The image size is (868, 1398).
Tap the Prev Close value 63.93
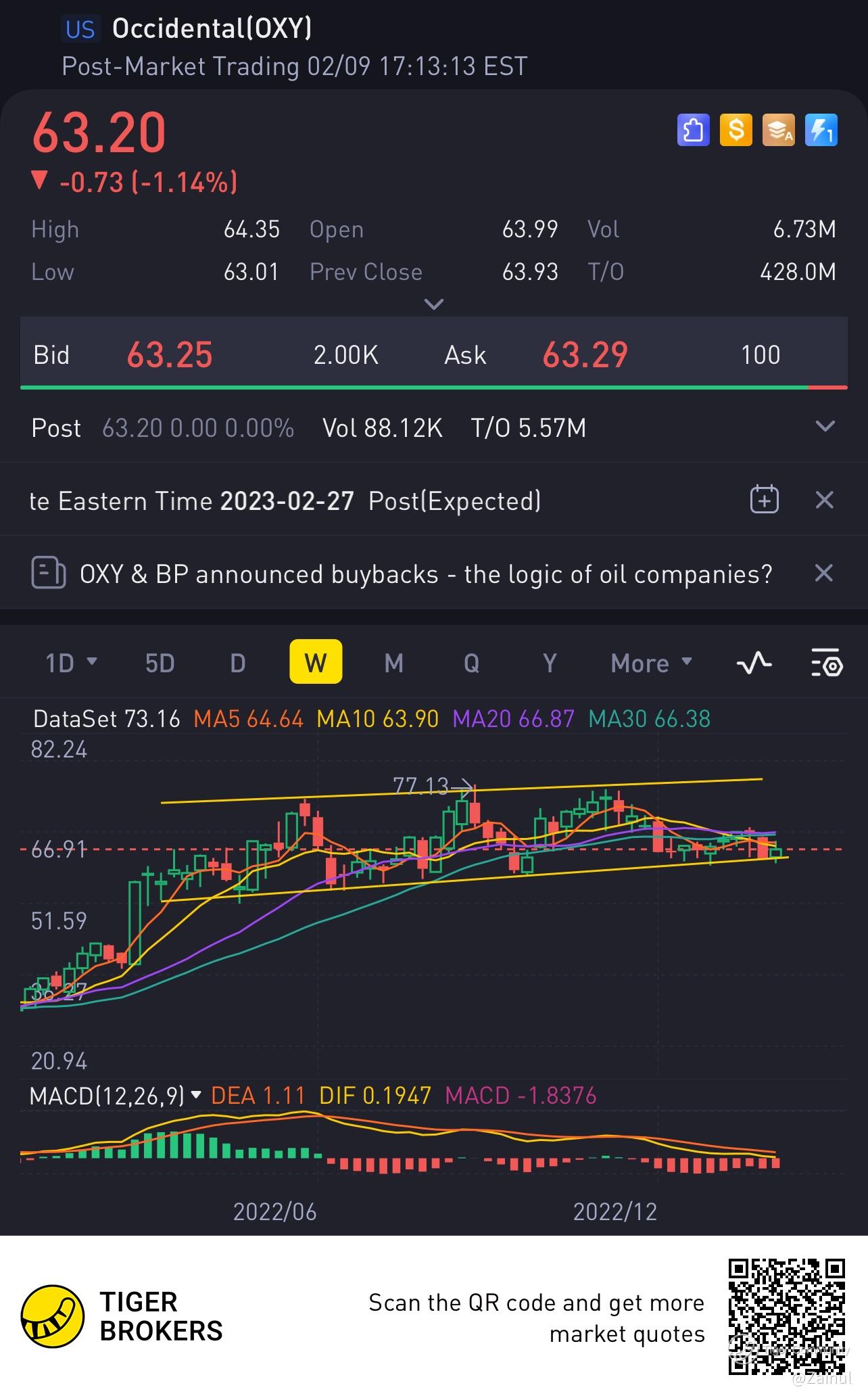pos(530,272)
